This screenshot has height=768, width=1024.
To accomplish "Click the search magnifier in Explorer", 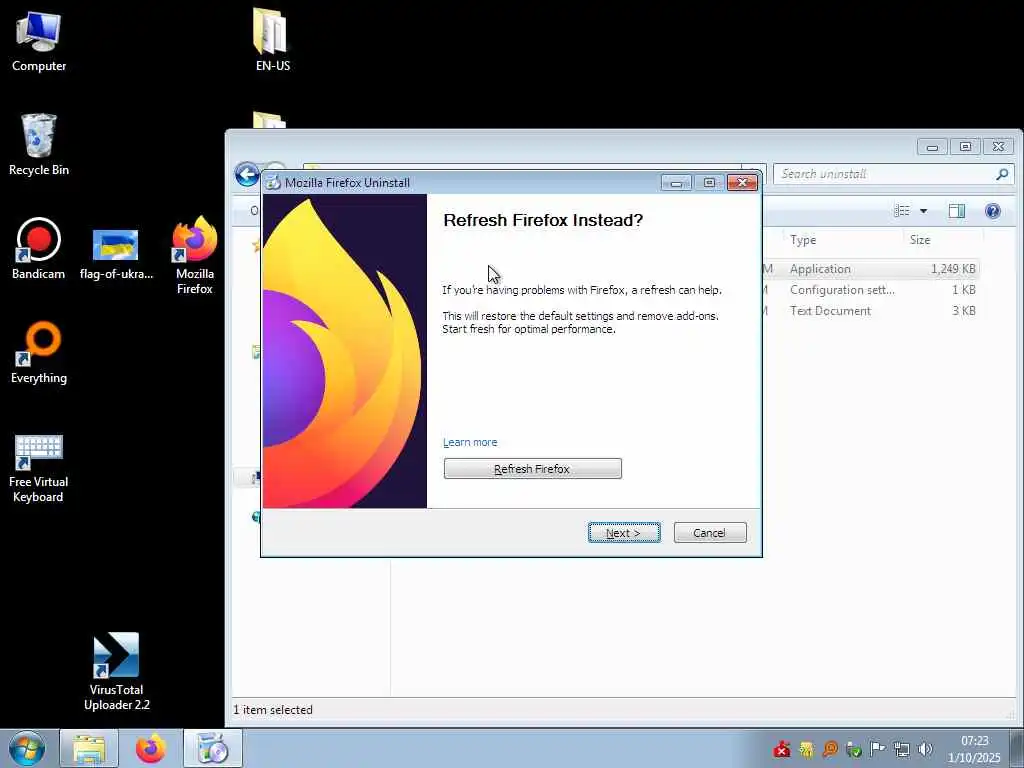I will click(x=1002, y=174).
